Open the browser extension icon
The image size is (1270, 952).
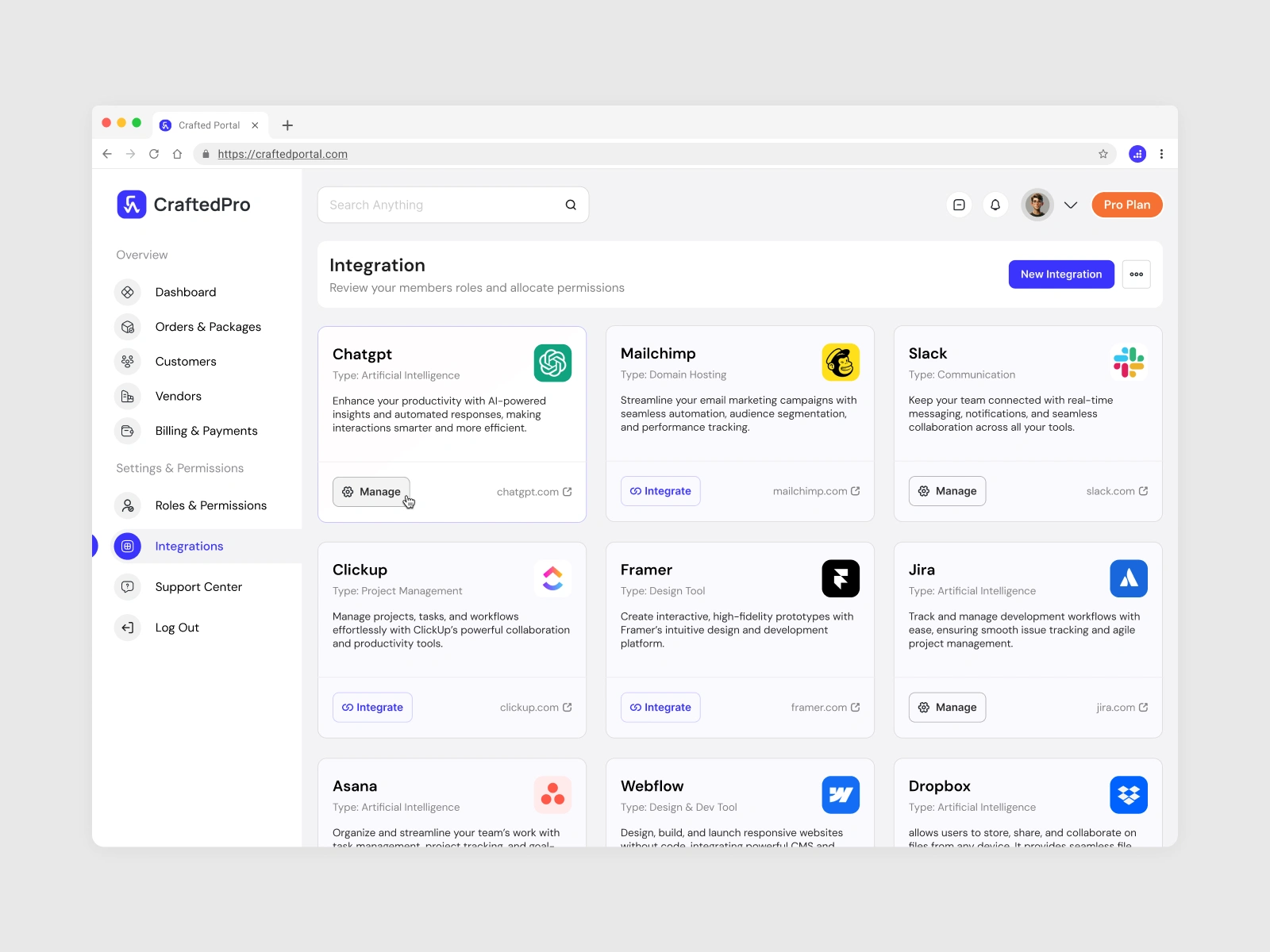[x=1137, y=154]
